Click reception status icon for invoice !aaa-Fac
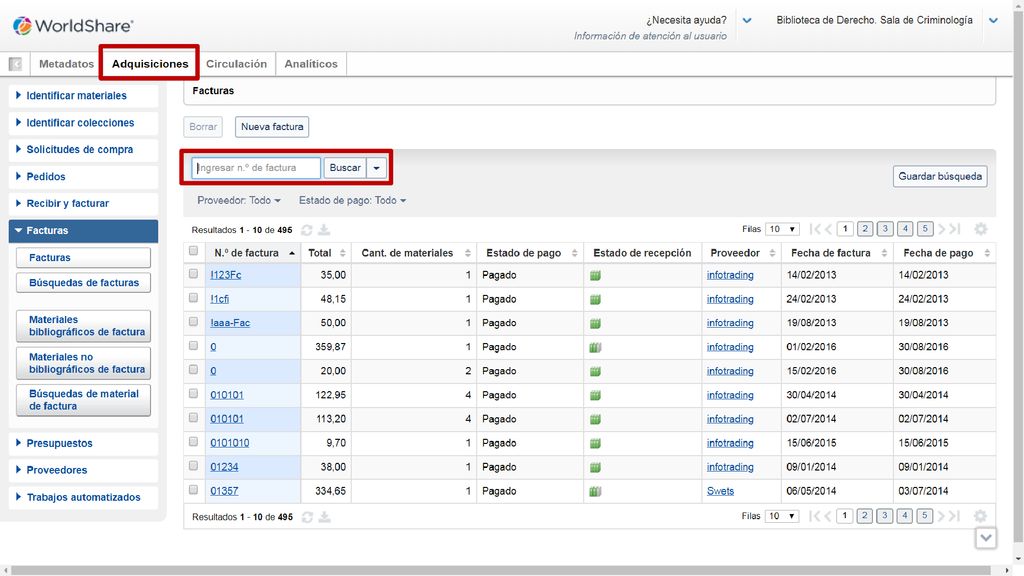The image size is (1024, 576). pos(595,323)
